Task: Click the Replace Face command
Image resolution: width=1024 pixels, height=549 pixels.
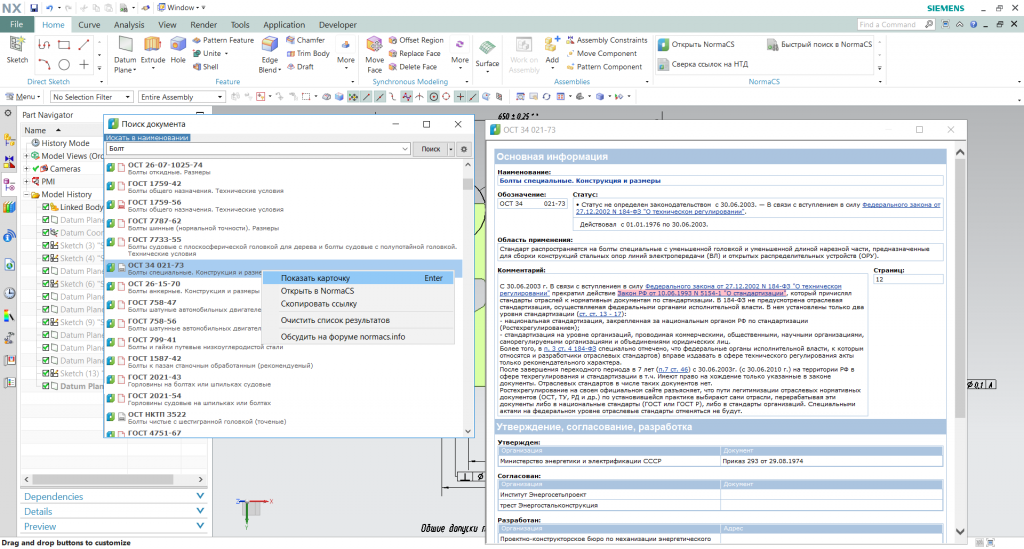Action: pos(415,53)
